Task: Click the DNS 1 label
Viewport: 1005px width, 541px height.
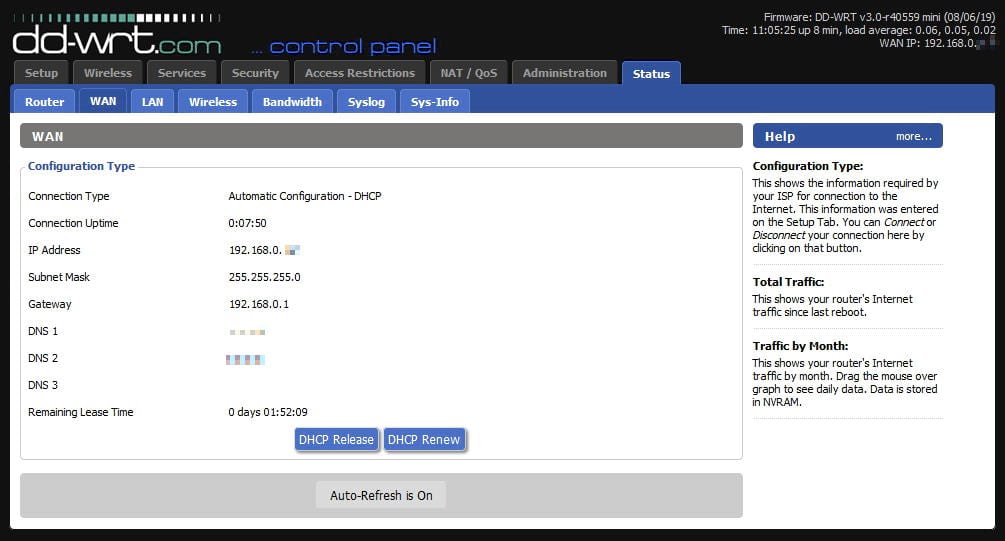Action: point(43,331)
